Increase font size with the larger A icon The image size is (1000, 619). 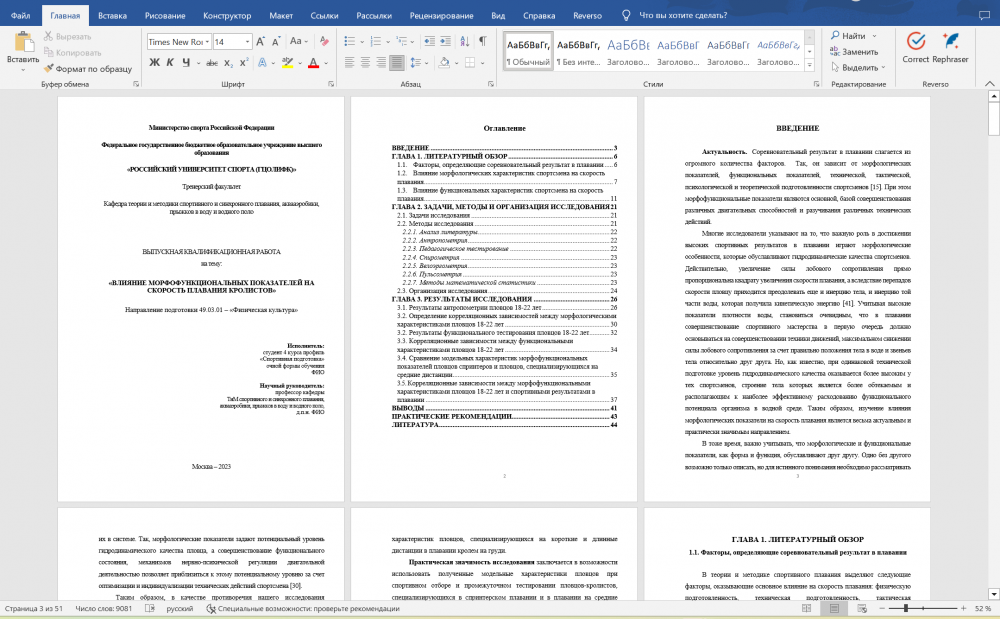[260, 41]
